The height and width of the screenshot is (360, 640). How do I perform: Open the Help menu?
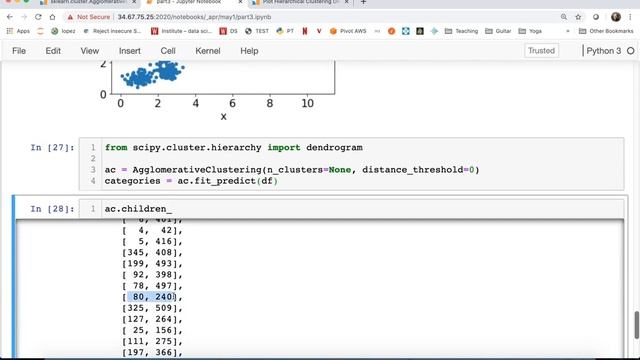tap(249, 51)
